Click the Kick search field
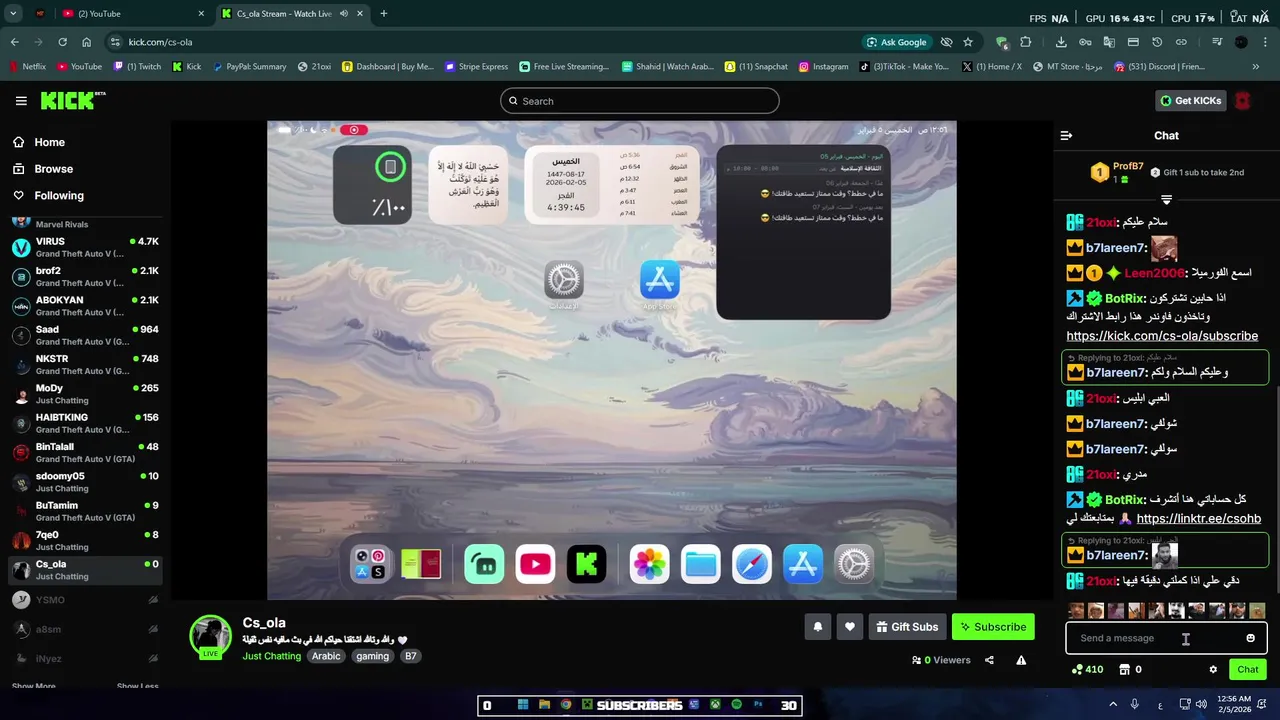 pos(640,101)
